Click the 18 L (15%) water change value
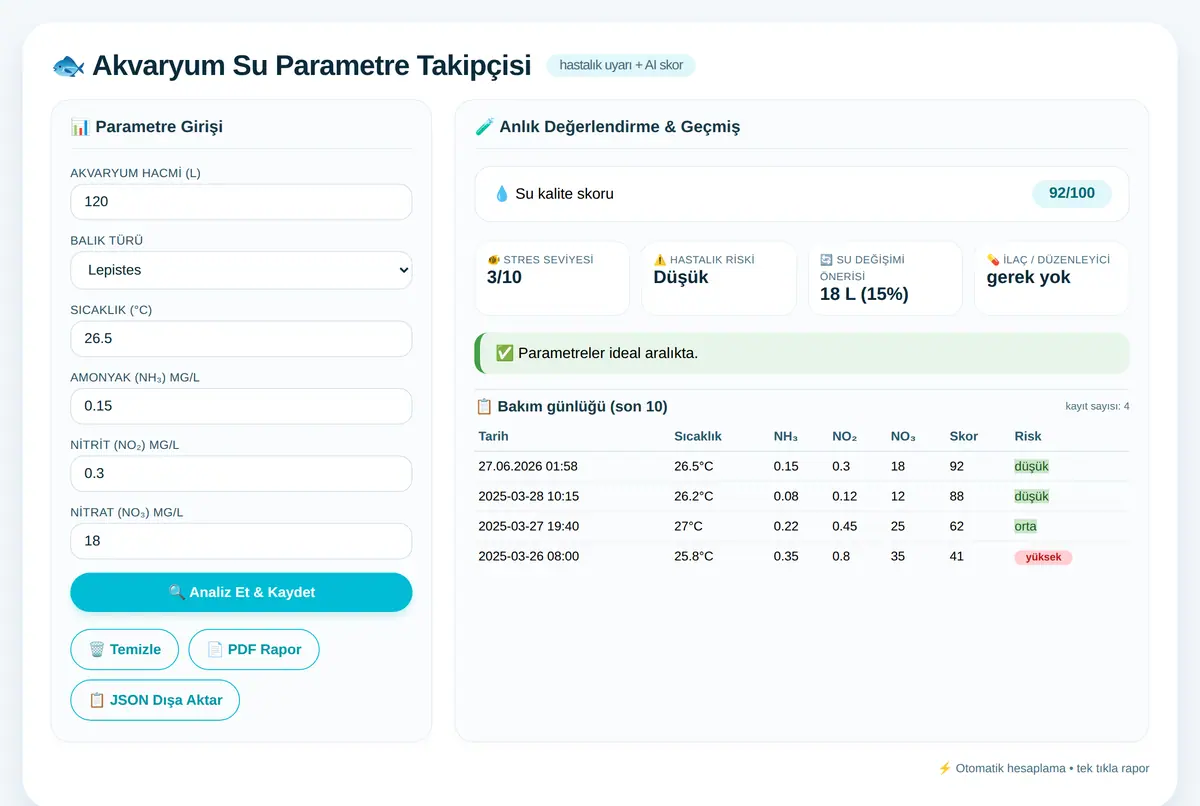The height and width of the screenshot is (806, 1200). point(864,294)
